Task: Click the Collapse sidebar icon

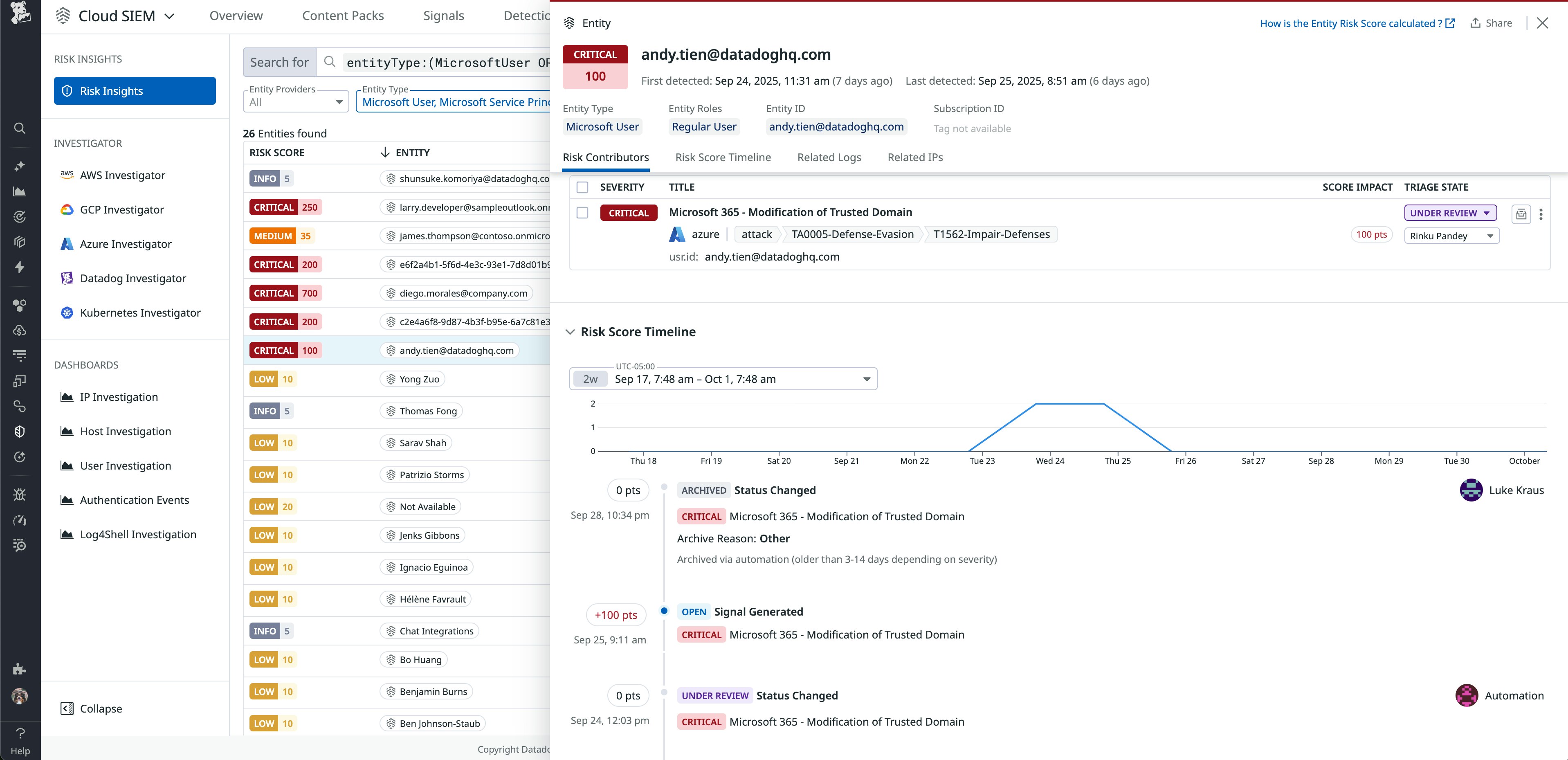Action: pyautogui.click(x=67, y=709)
